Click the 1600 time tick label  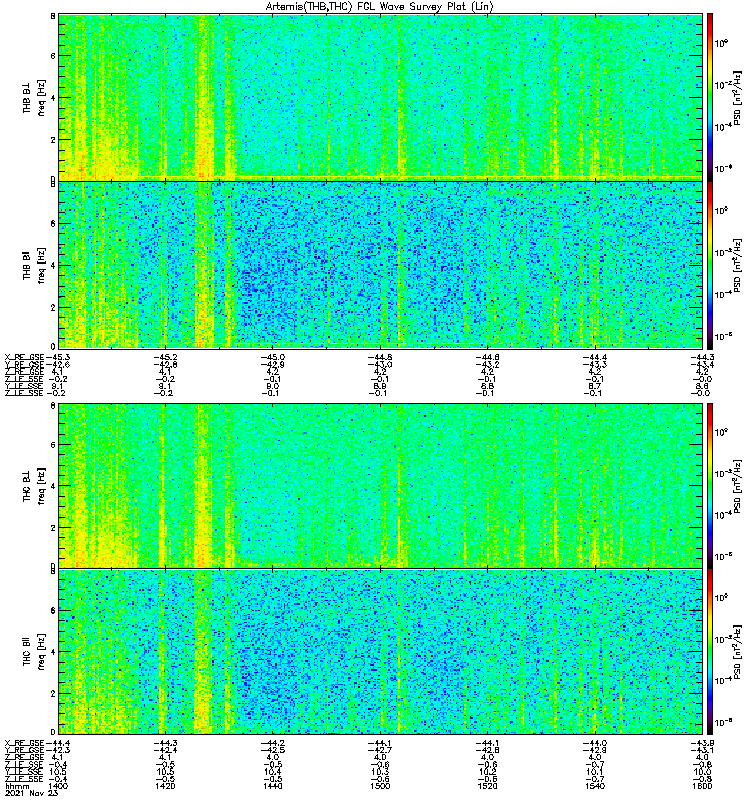click(702, 786)
